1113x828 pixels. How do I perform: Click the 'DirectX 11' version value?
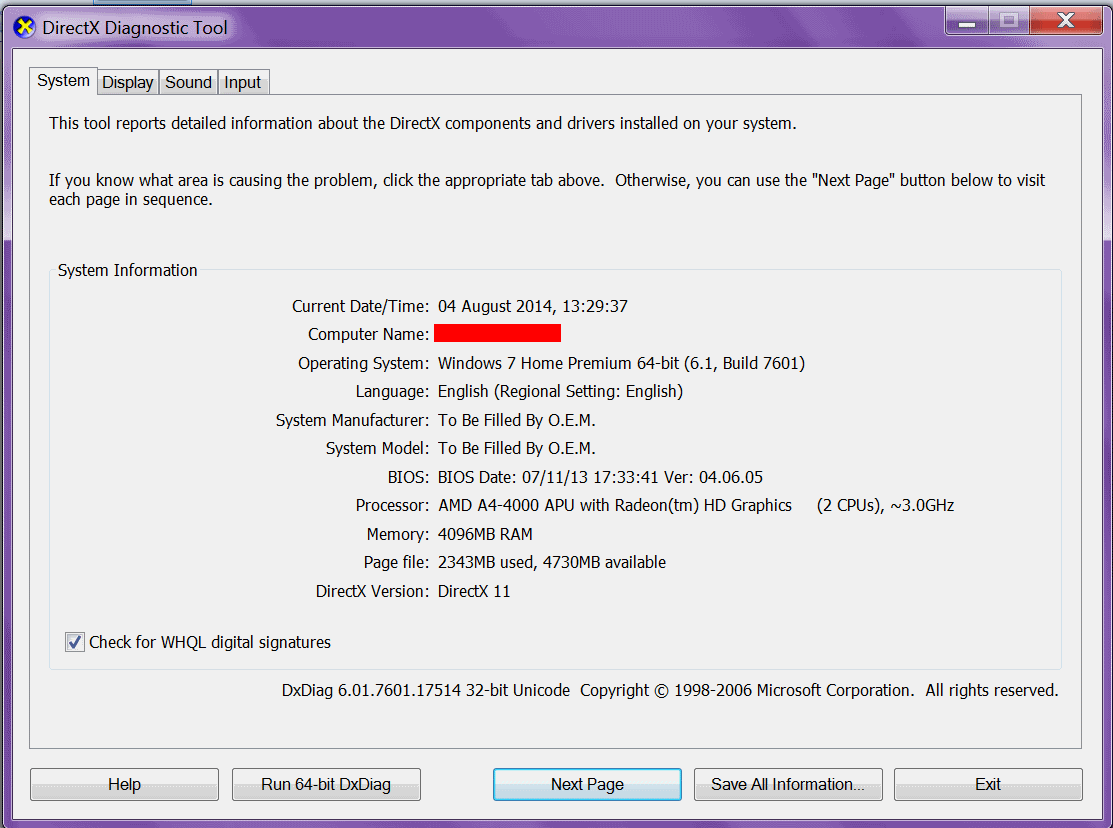pyautogui.click(x=473, y=591)
